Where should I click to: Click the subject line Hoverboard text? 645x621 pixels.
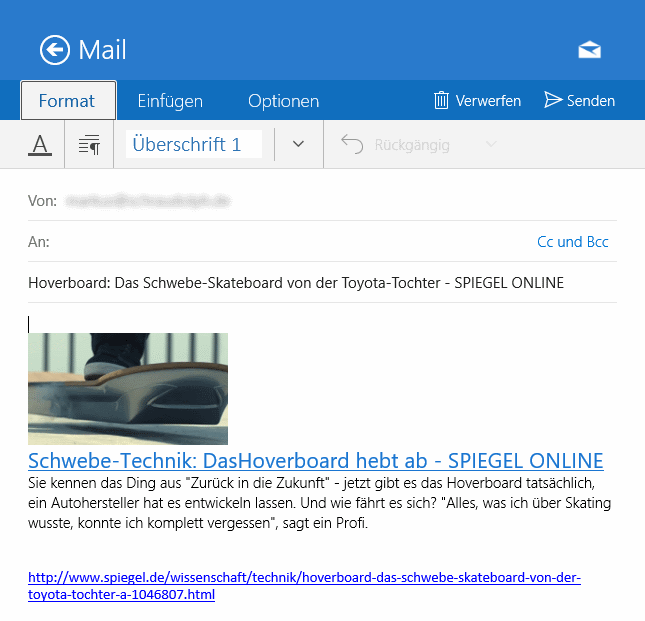(x=296, y=283)
